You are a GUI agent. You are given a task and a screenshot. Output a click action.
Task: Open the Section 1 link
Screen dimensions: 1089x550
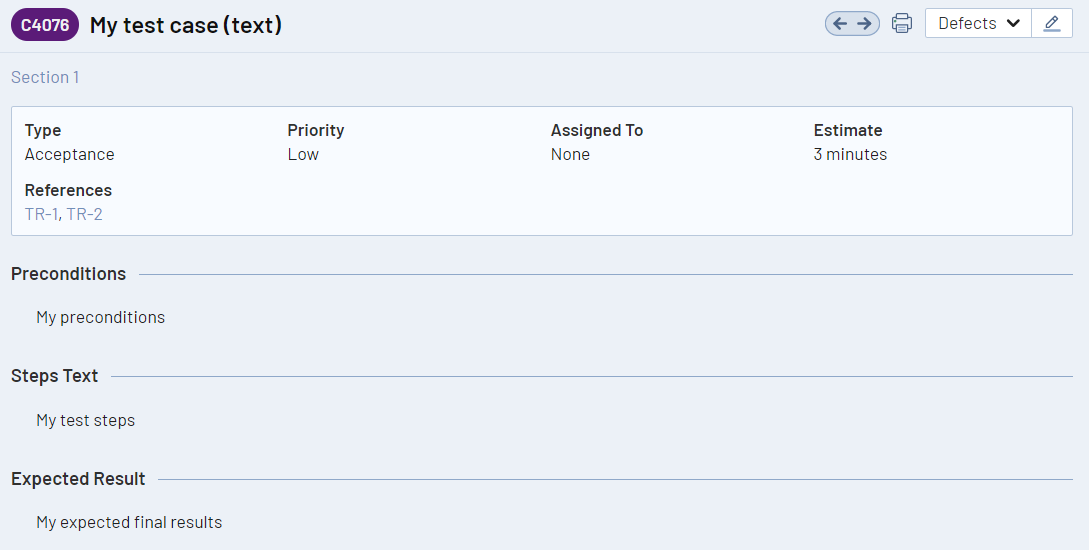coord(45,77)
